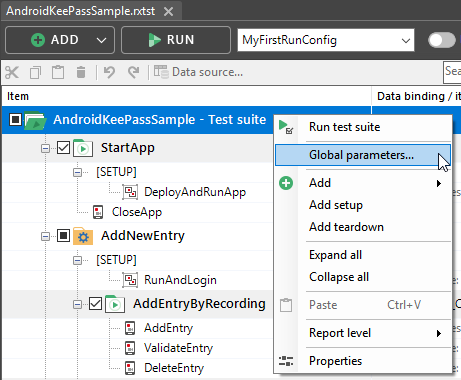The width and height of the screenshot is (461, 380).
Task: Select the DeployAndRunApp module icon
Action: (x=130, y=192)
